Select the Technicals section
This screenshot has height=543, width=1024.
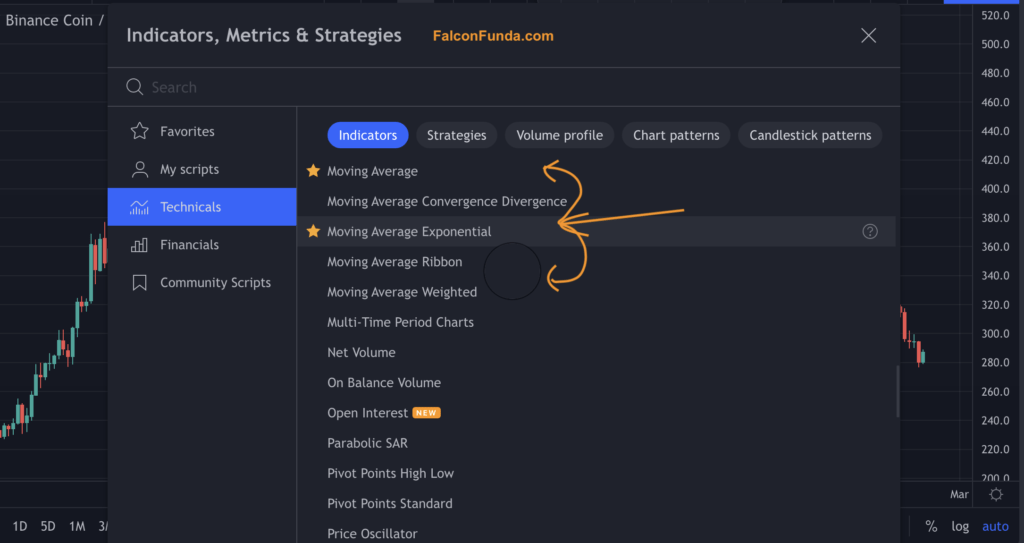pyautogui.click(x=202, y=207)
